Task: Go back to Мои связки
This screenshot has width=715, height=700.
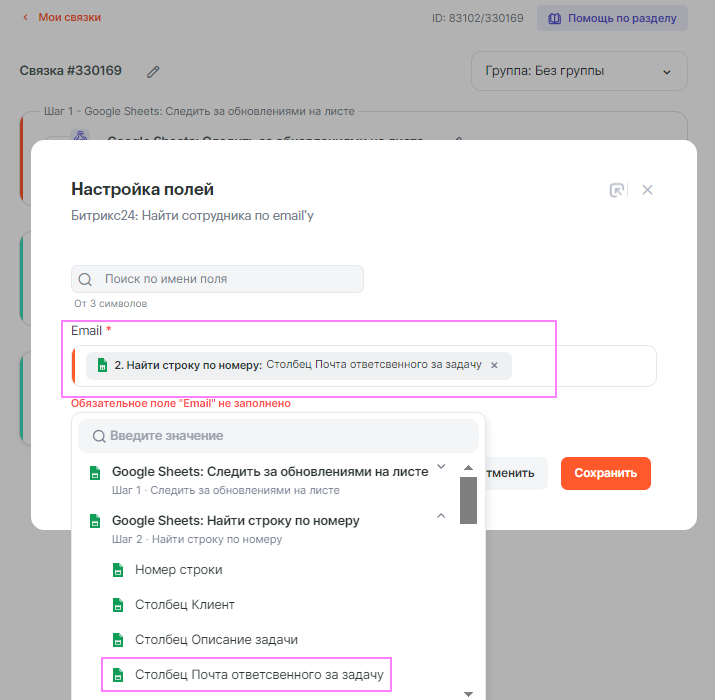Action: [62, 17]
